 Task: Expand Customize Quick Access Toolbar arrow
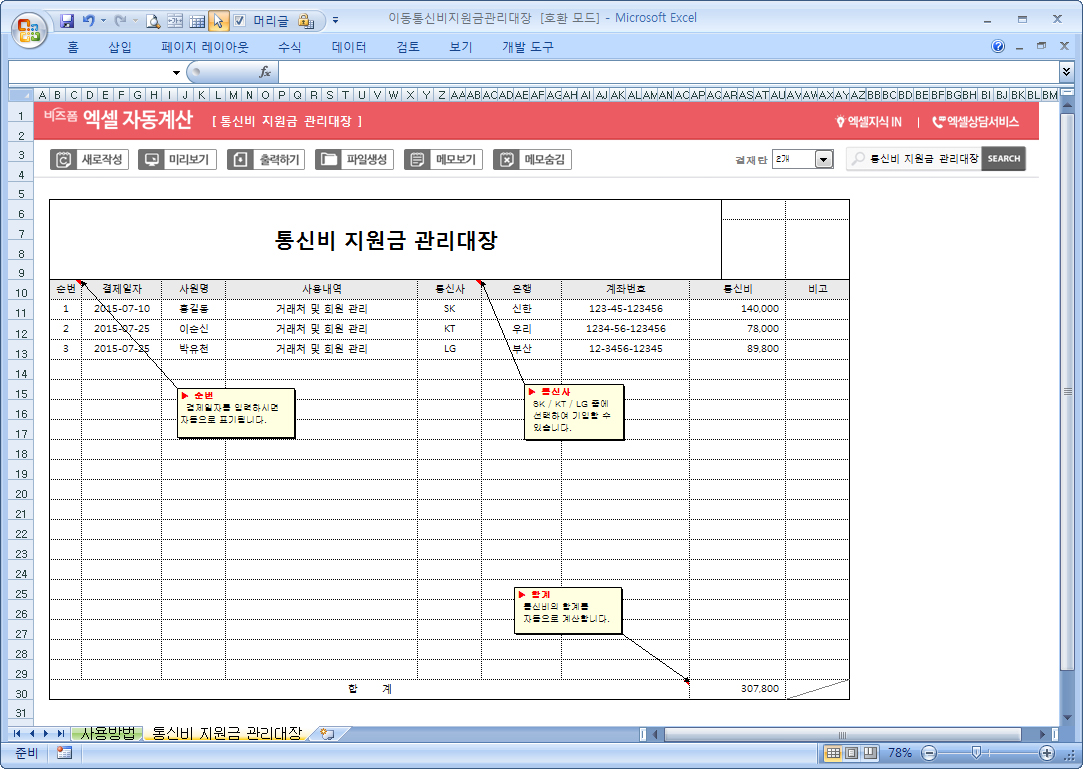tap(336, 21)
